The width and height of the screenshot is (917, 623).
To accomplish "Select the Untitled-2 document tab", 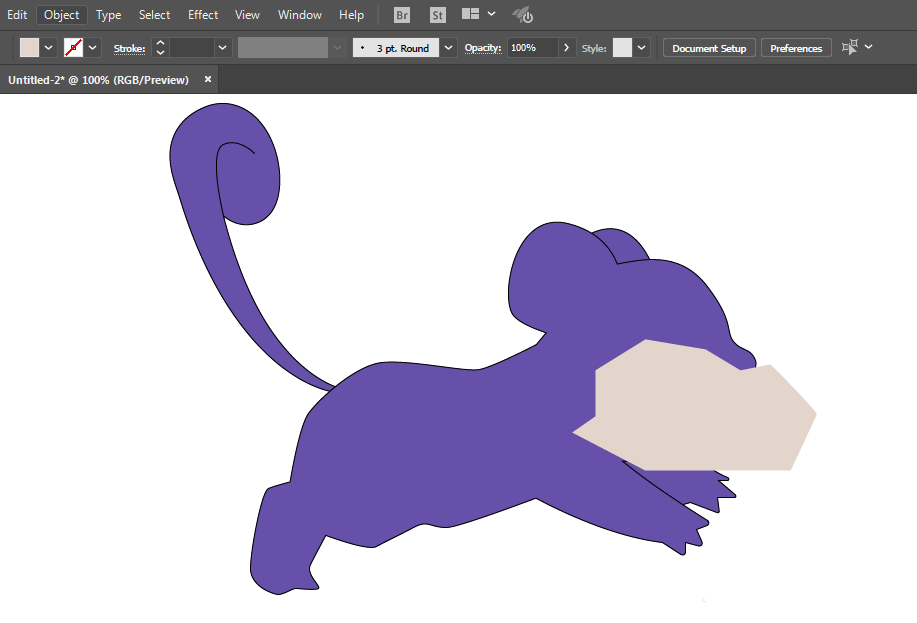I will (98, 80).
